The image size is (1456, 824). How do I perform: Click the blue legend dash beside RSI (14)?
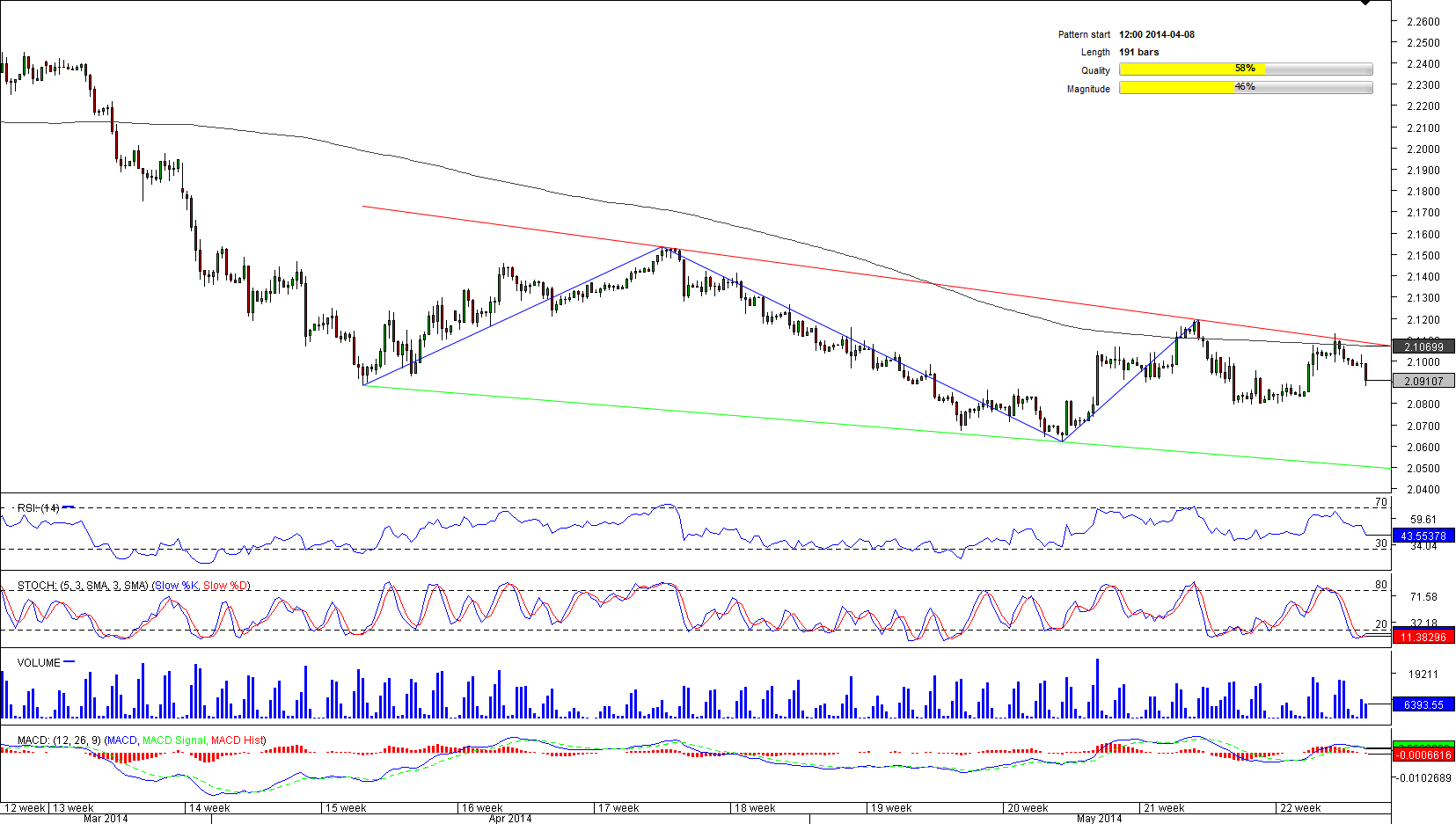pyautogui.click(x=69, y=507)
